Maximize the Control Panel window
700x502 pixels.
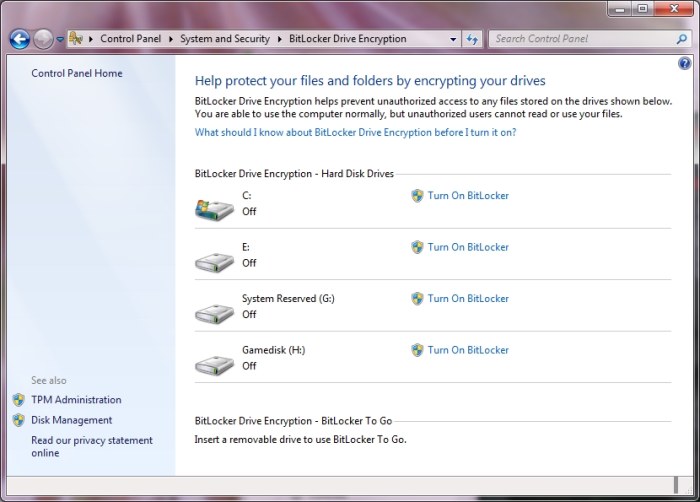click(642, 9)
